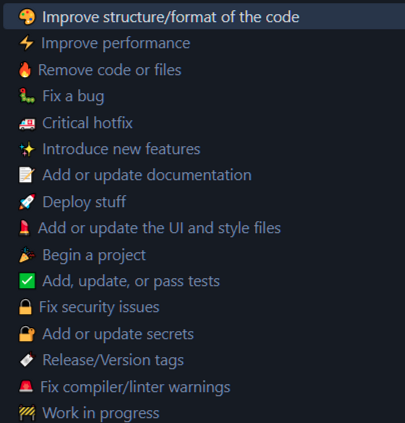Click the caterpillar bug emoji icon
The height and width of the screenshot is (423, 405).
(x=27, y=96)
